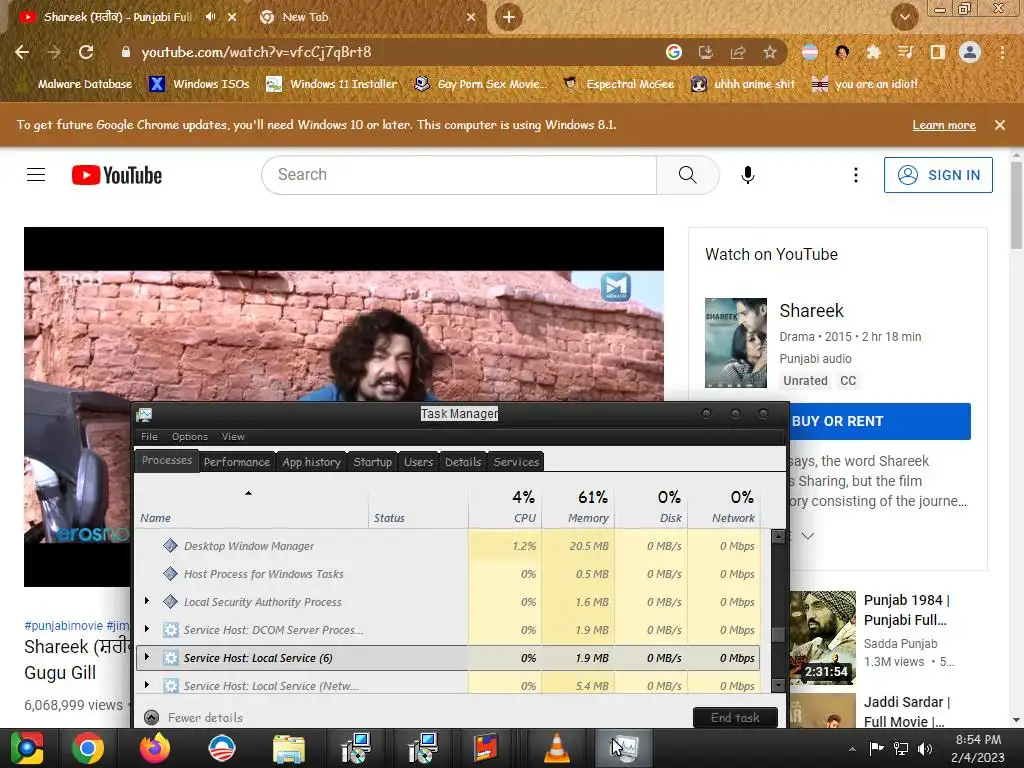Click the address bar URL
The height and width of the screenshot is (768, 1024).
click(x=256, y=52)
